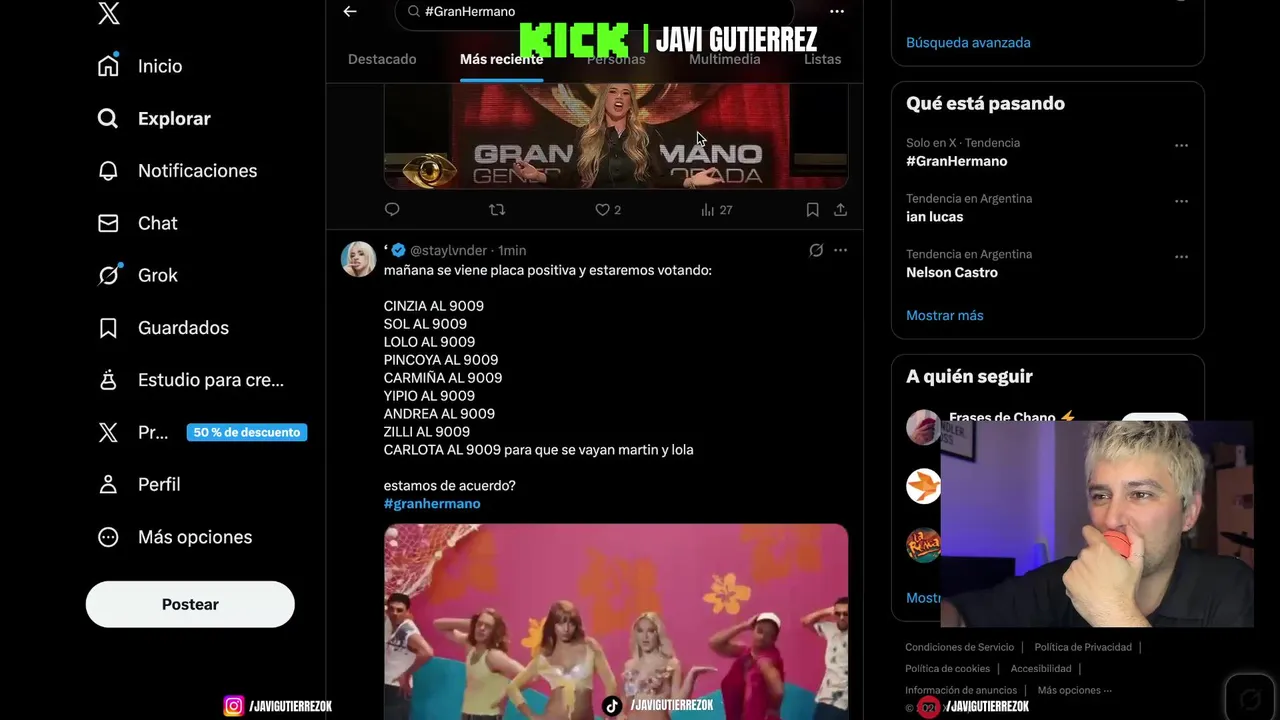The height and width of the screenshot is (720, 1280).
Task: Click the 50 % de descuento badge
Action: [247, 432]
